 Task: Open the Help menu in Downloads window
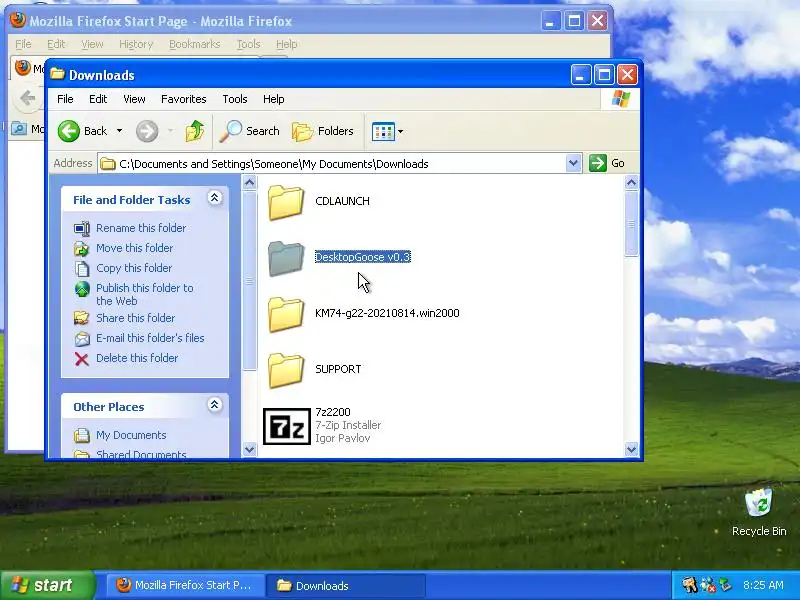273,99
